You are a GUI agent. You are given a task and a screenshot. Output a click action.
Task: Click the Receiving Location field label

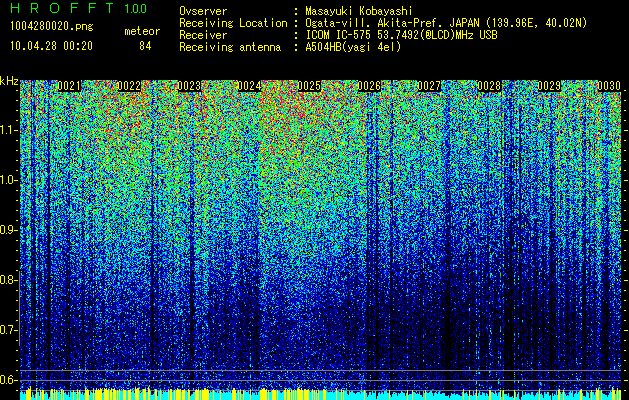[x=233, y=23]
